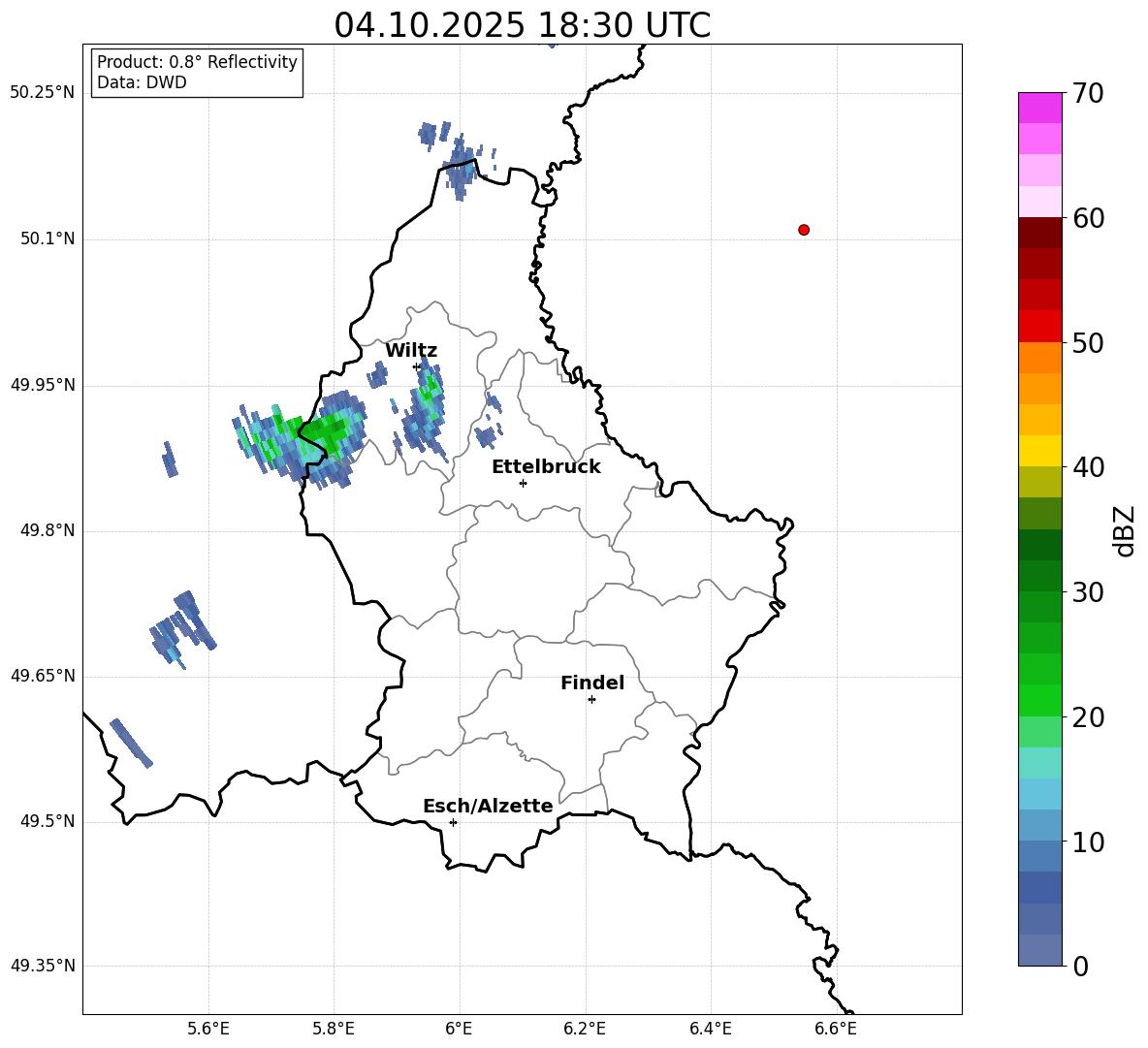This screenshot has width=1148, height=1048.
Task: Click the 6.2°E longitude label
Action: coord(585,1030)
